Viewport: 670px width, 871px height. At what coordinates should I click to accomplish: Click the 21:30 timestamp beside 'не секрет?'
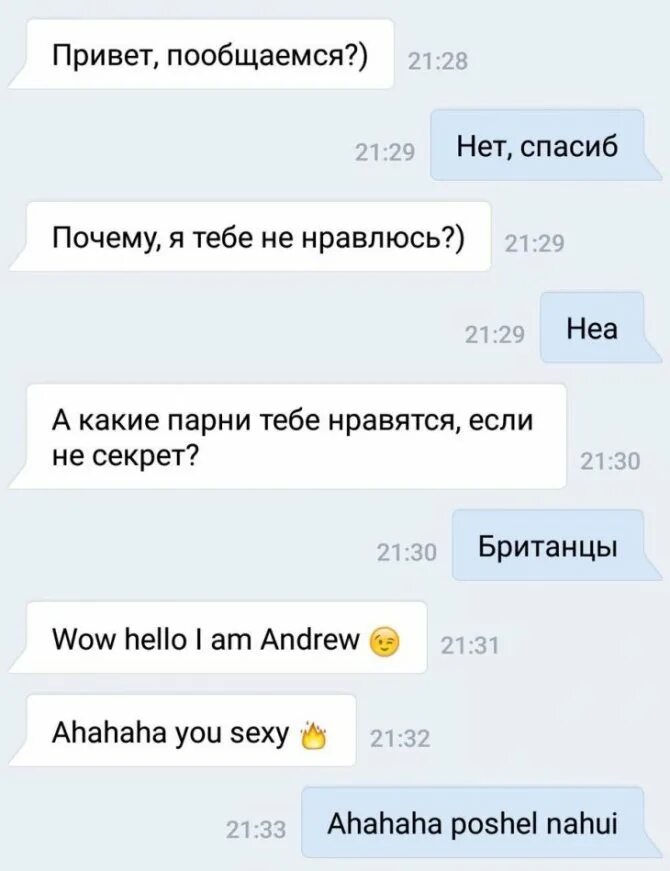point(610,462)
